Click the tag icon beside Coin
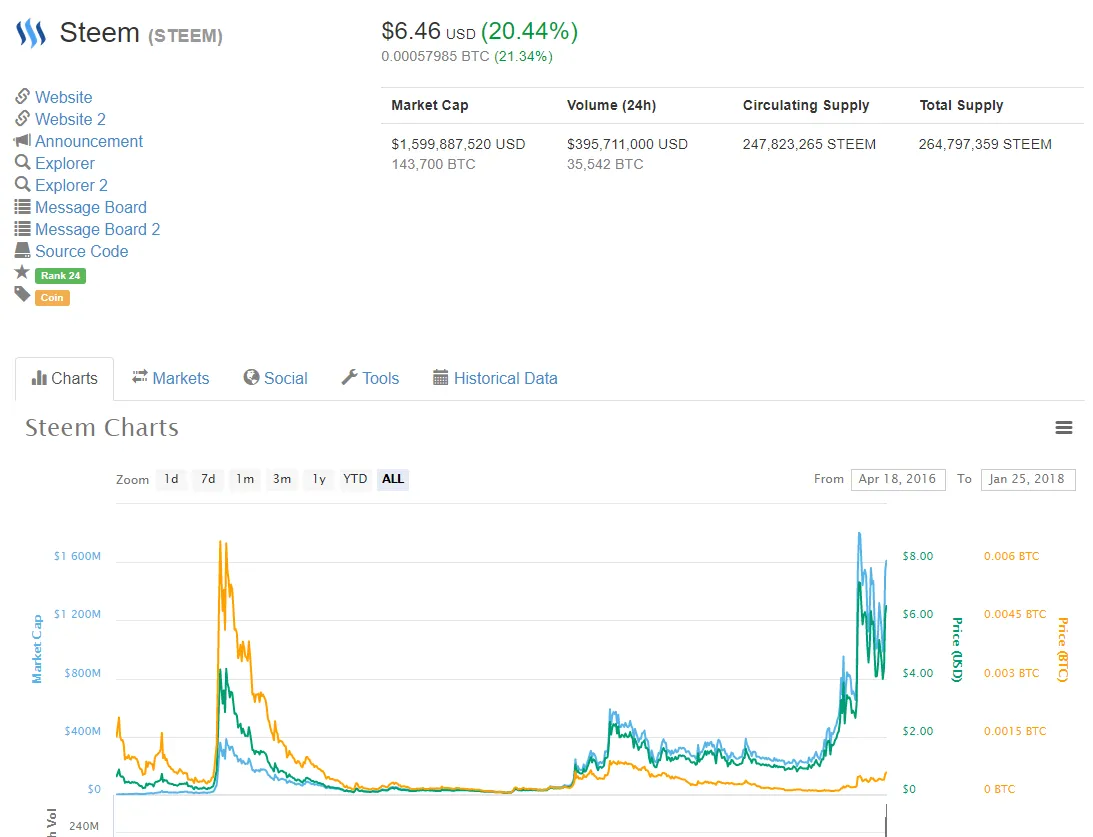Screen dimensions: 1093x837 (x=22, y=294)
